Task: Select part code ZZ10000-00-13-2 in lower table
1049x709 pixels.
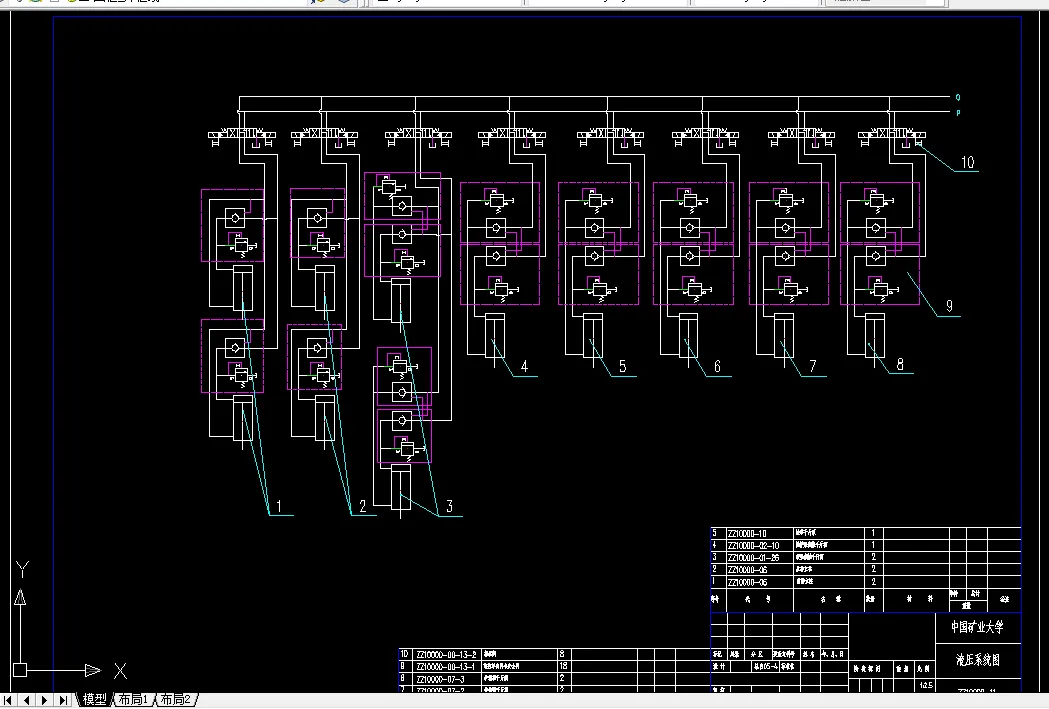Action: [446, 655]
